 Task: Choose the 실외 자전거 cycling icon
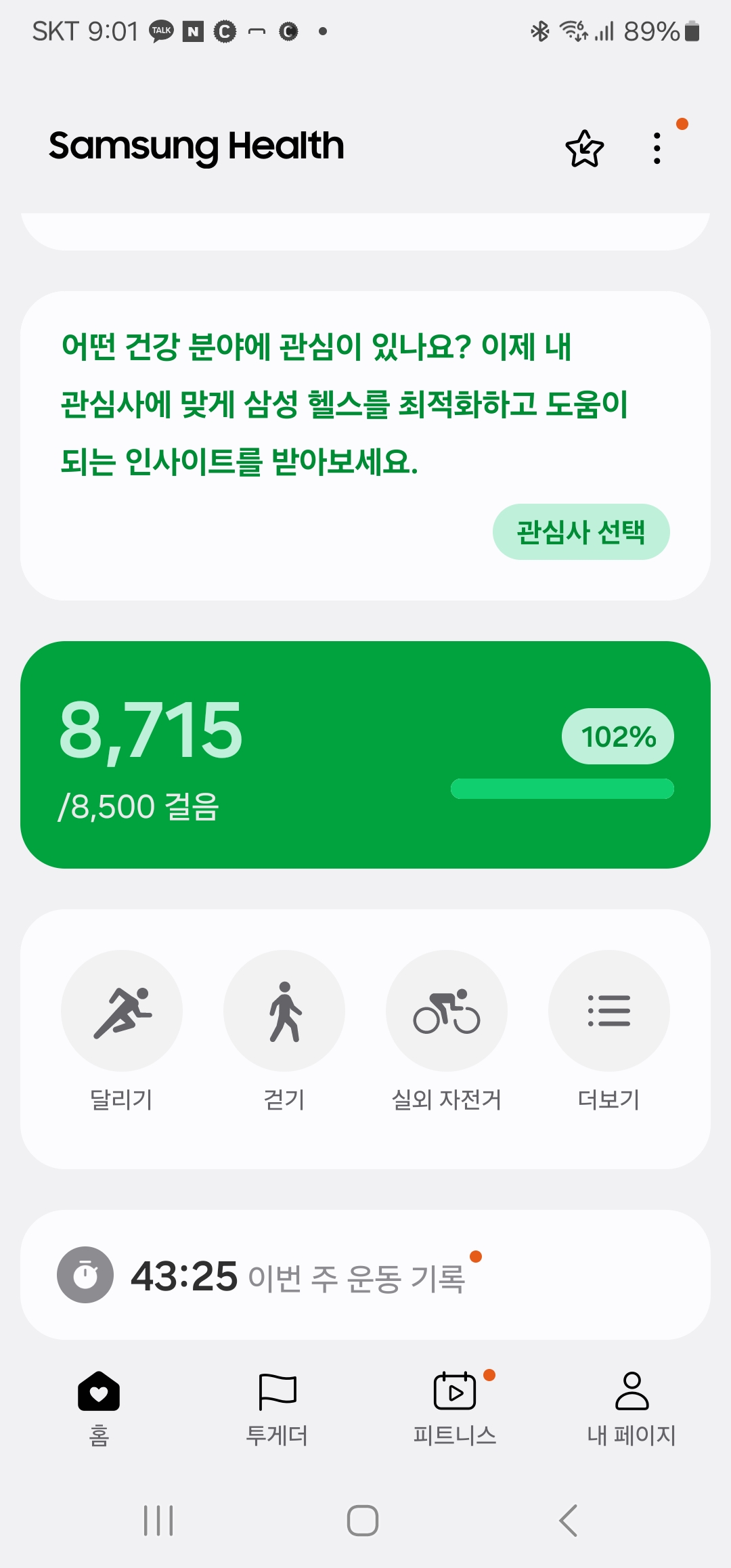[x=447, y=1011]
